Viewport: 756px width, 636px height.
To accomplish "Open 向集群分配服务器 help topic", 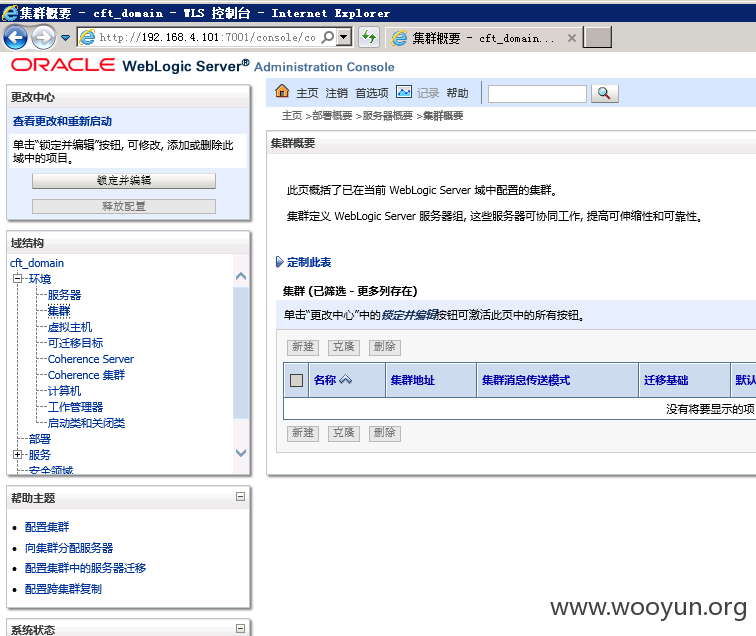I will click(x=69, y=548).
